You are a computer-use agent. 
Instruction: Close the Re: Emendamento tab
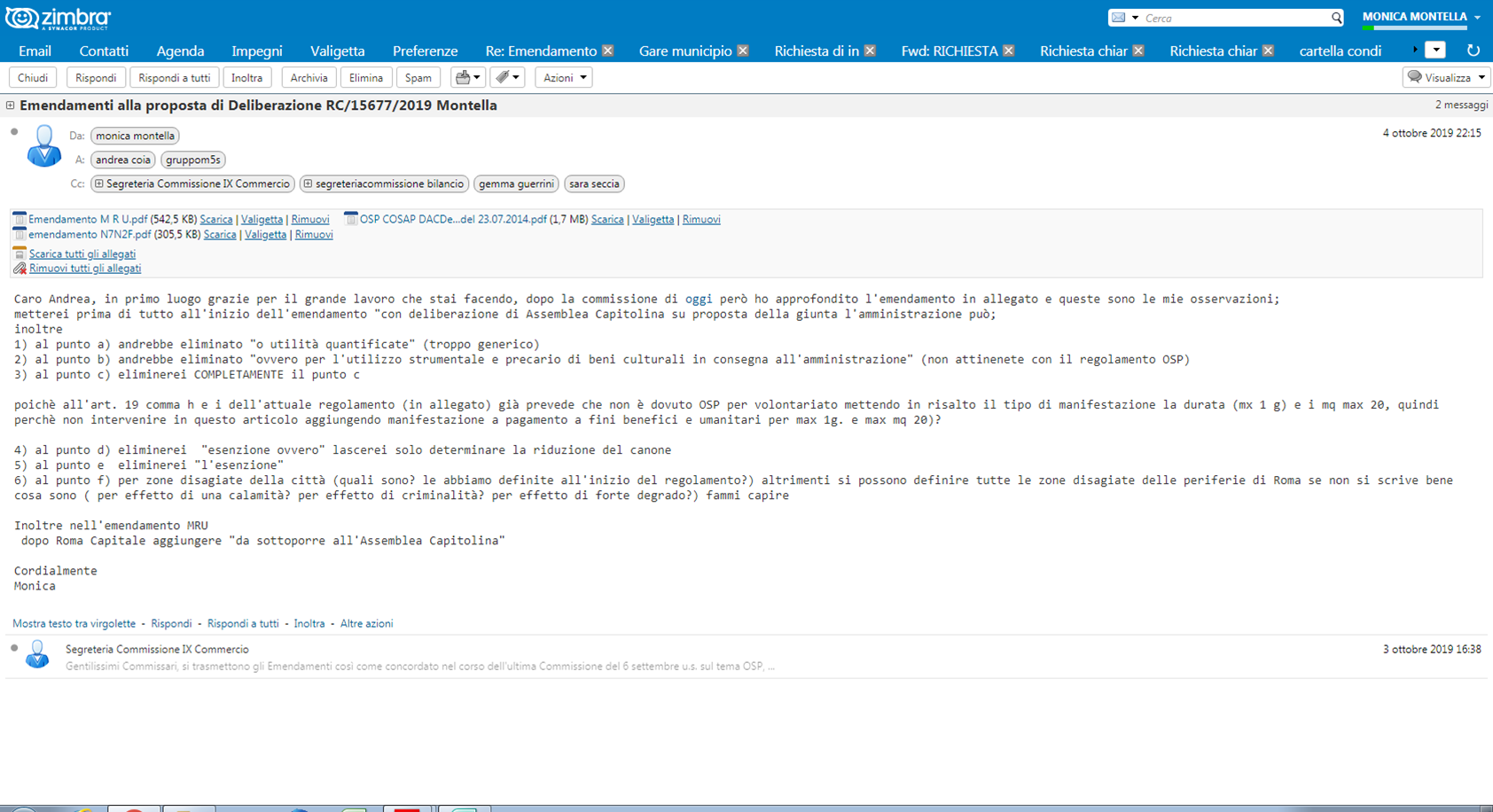pyautogui.click(x=607, y=51)
